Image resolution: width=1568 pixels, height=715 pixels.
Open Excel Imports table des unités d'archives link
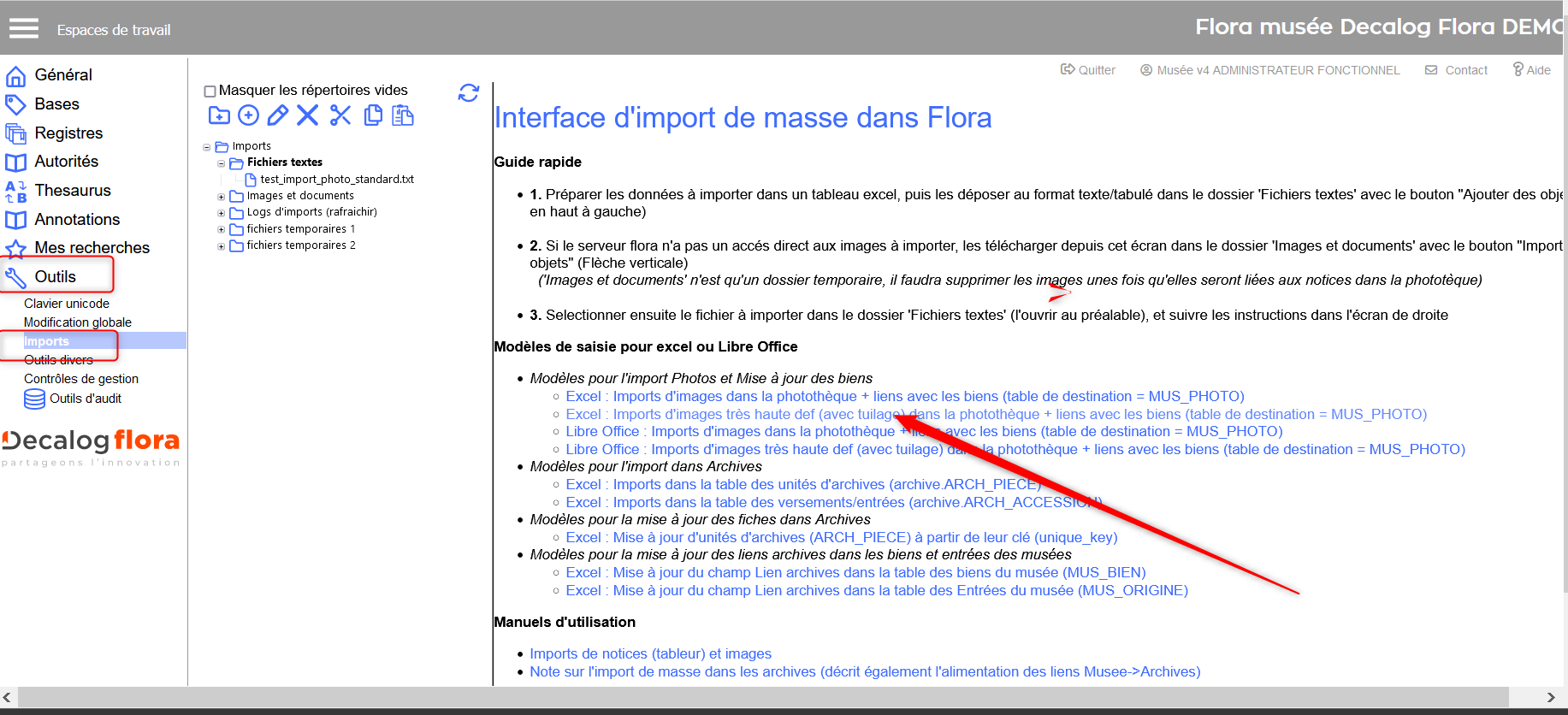pos(803,485)
